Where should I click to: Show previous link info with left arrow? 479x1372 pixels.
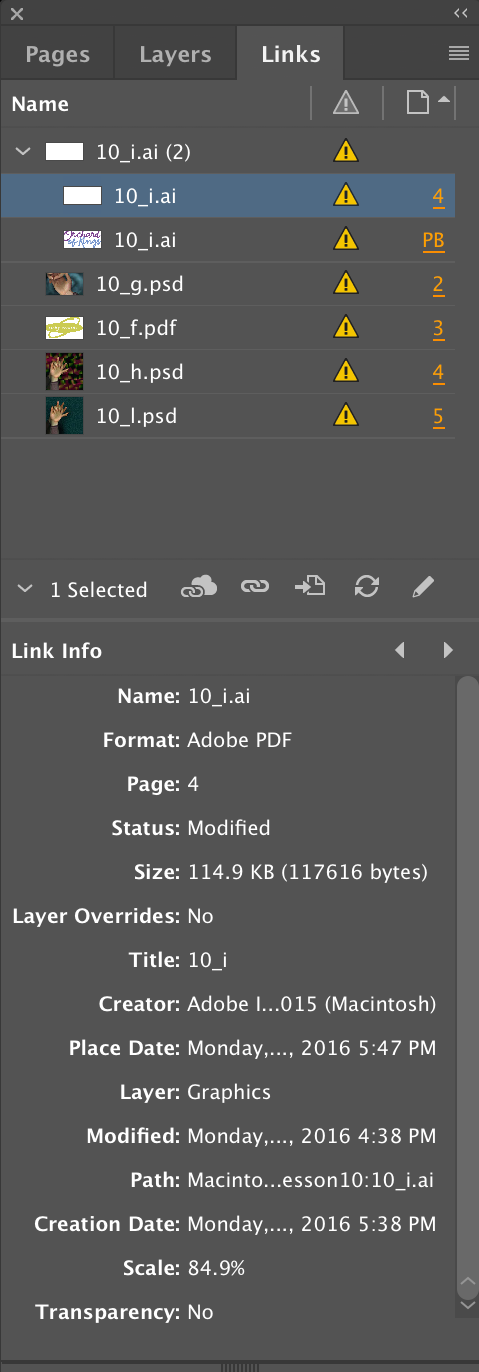(400, 650)
